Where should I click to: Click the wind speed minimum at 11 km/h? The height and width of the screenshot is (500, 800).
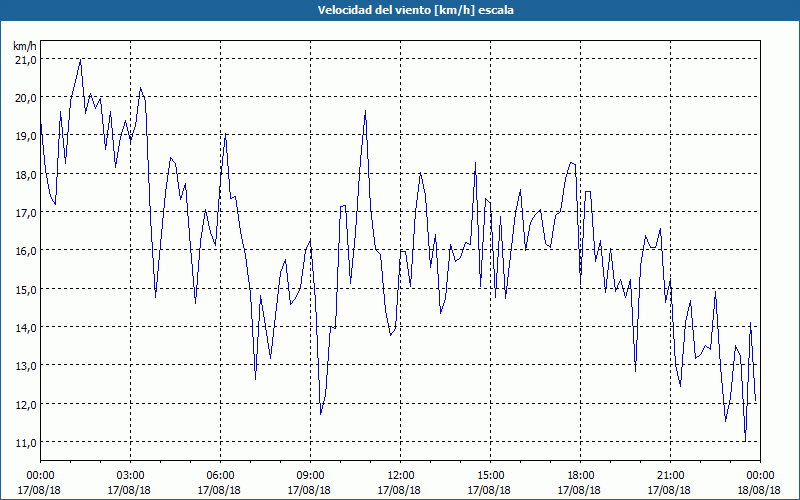point(745,441)
